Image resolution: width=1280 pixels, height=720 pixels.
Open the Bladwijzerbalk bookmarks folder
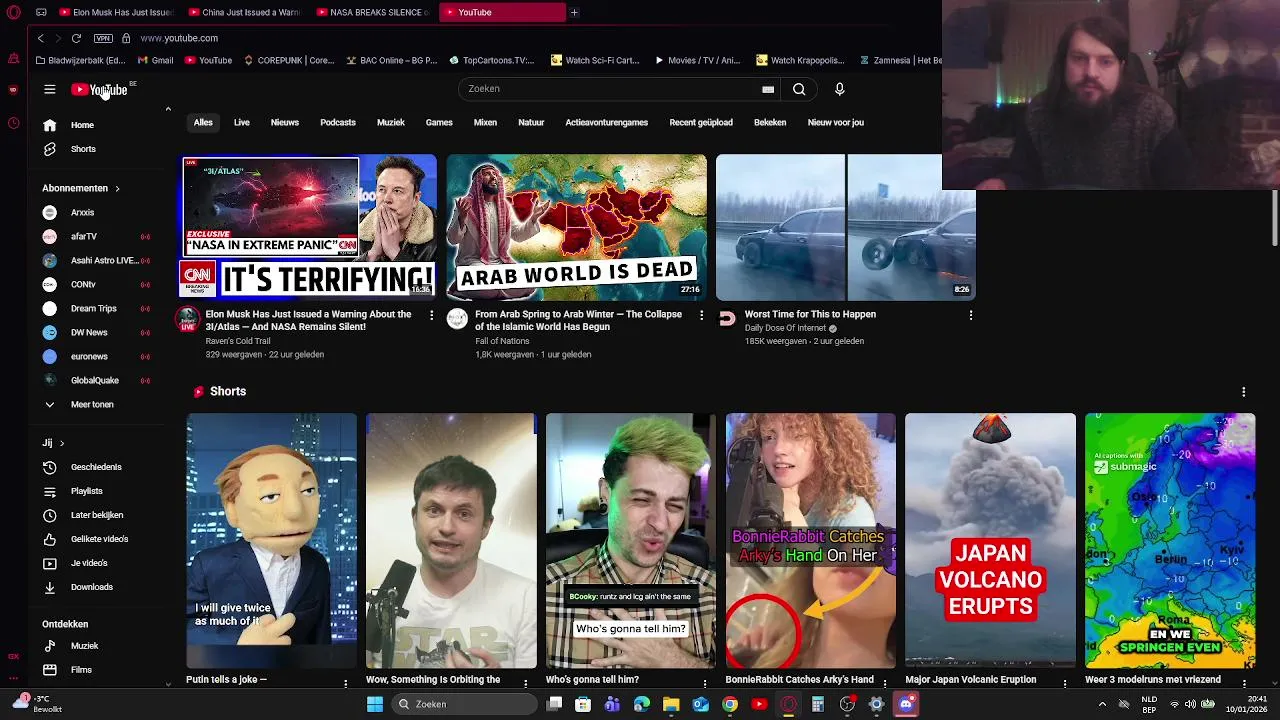pos(79,60)
